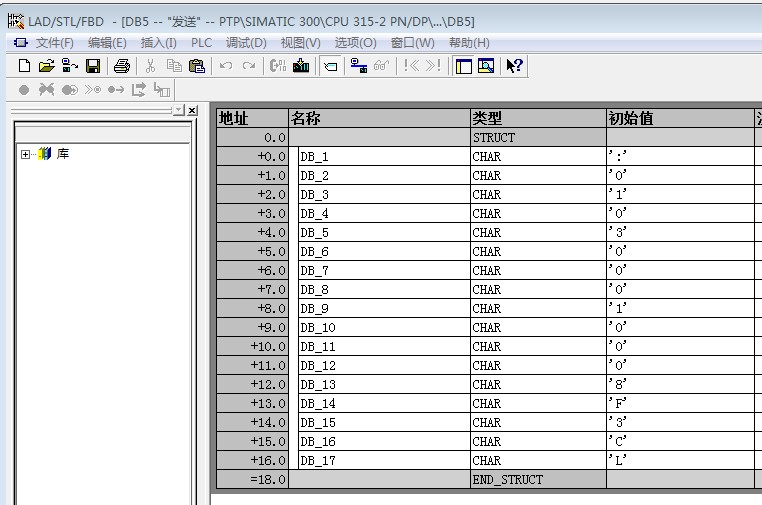Click the address cell =18.0
This screenshot has height=505, width=762.
click(x=252, y=480)
